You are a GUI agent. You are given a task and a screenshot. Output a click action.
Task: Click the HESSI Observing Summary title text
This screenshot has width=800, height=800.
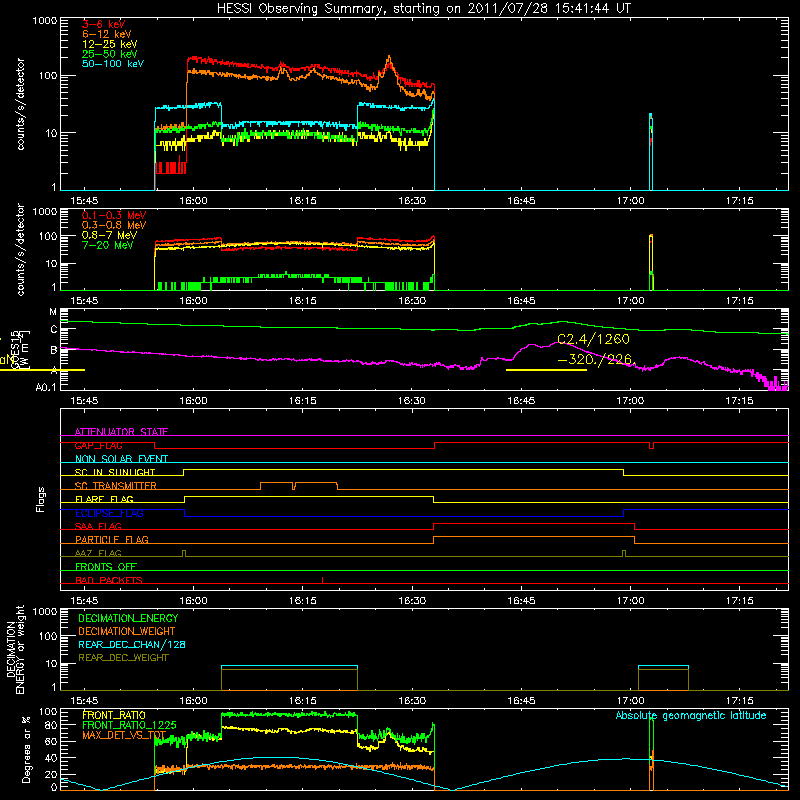pyautogui.click(x=423, y=9)
